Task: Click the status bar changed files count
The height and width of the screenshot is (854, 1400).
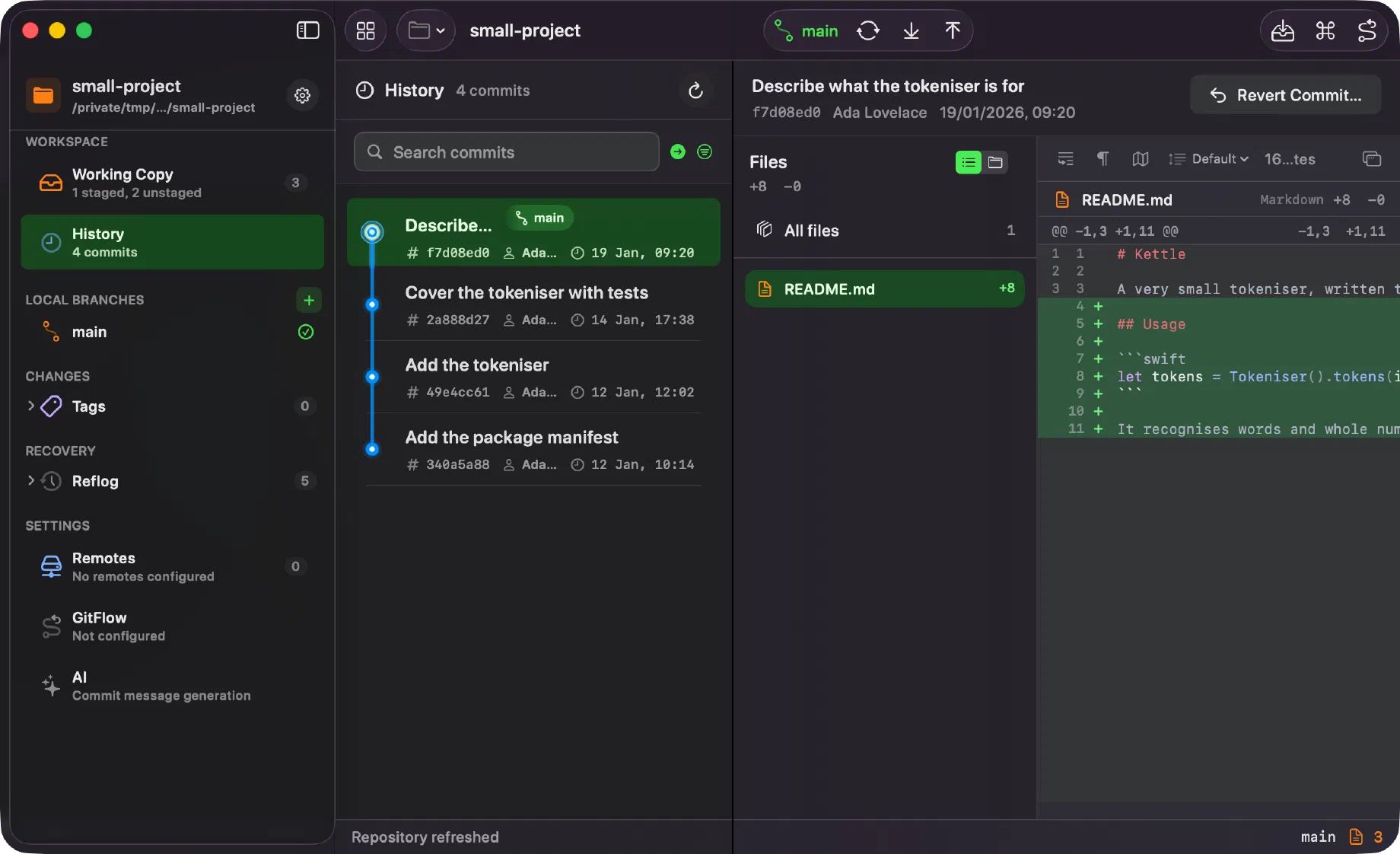Action: coord(1367,836)
